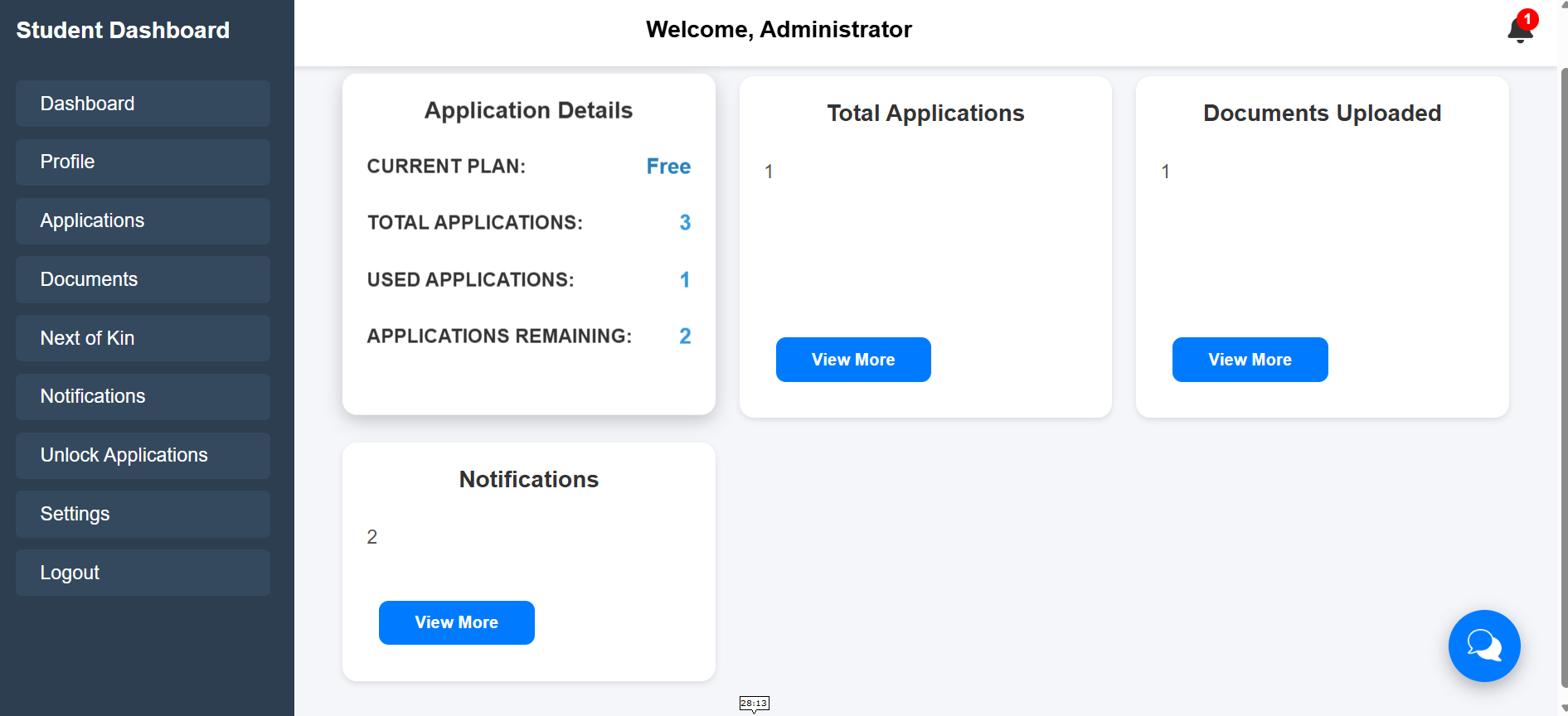Open the chat bubble widget

point(1484,646)
